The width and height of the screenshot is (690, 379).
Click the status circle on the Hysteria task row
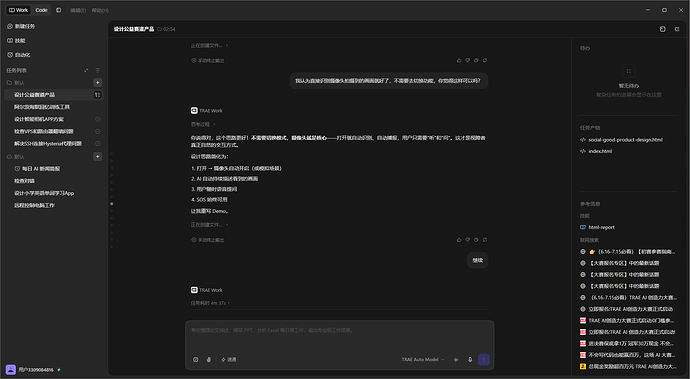coord(98,144)
